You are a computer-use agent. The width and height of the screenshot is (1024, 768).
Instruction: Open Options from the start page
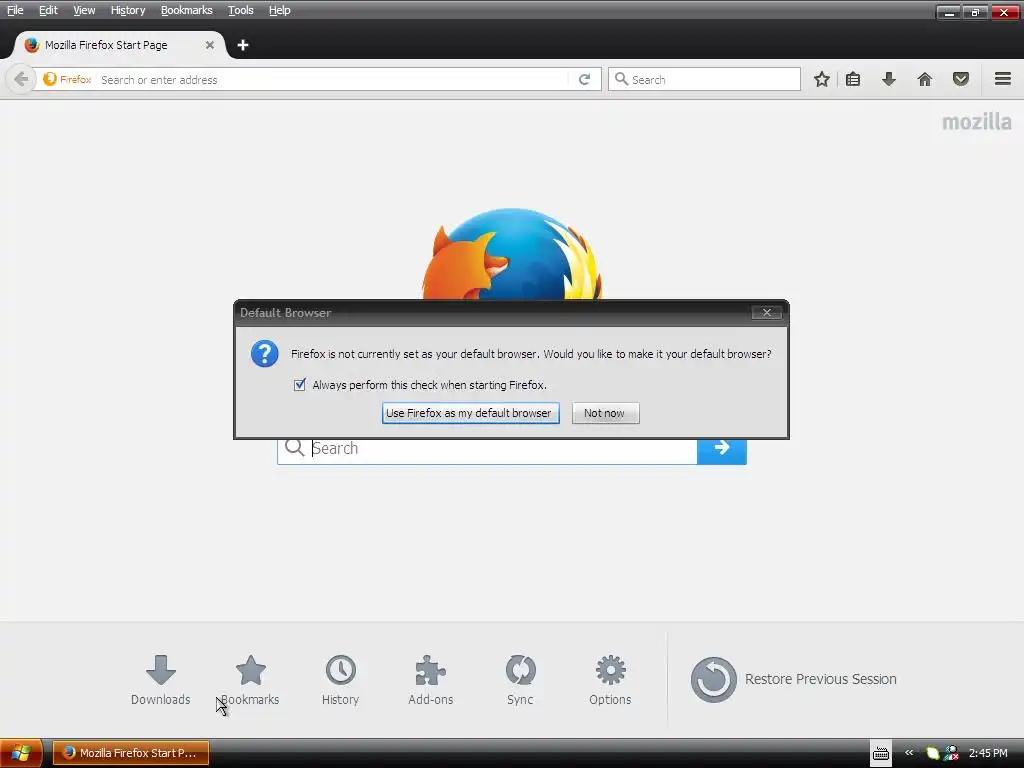pyautogui.click(x=610, y=679)
